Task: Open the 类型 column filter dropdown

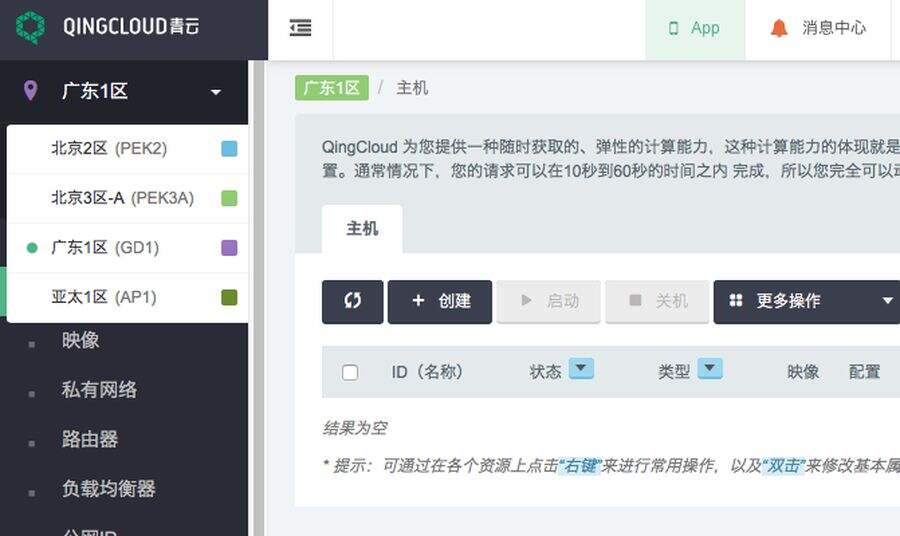Action: coord(709,369)
